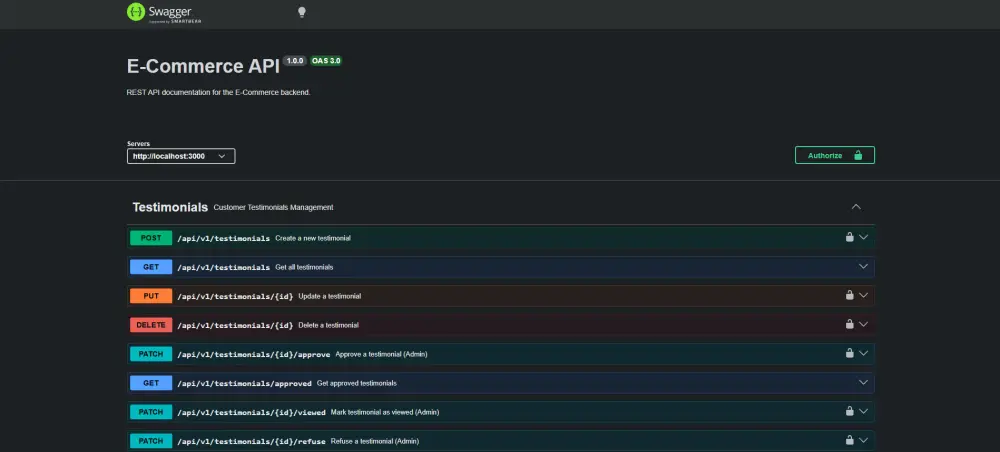Click the PATCH badge on approve row
Screen dimensions: 1000x452
[x=151, y=354]
